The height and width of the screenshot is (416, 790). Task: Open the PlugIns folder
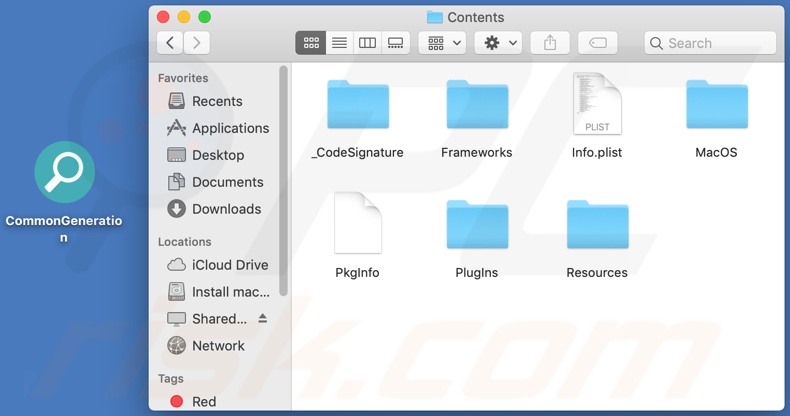pos(477,225)
